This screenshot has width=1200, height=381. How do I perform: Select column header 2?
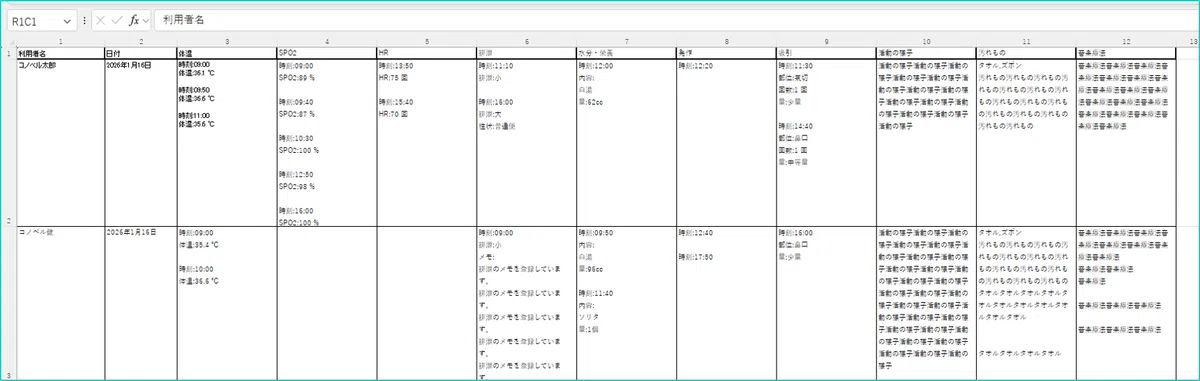(x=140, y=41)
